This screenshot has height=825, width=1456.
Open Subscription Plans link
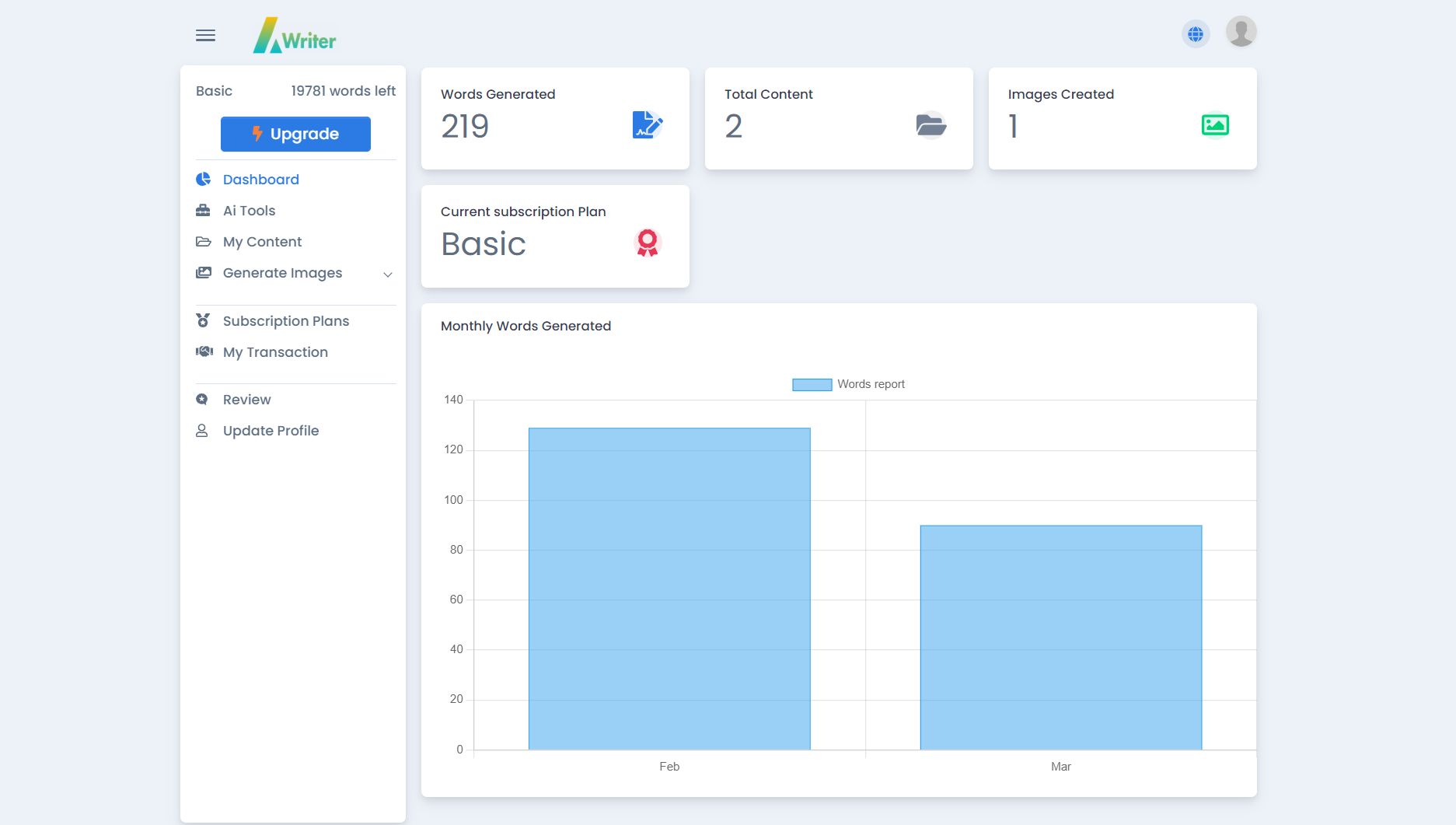pos(285,321)
